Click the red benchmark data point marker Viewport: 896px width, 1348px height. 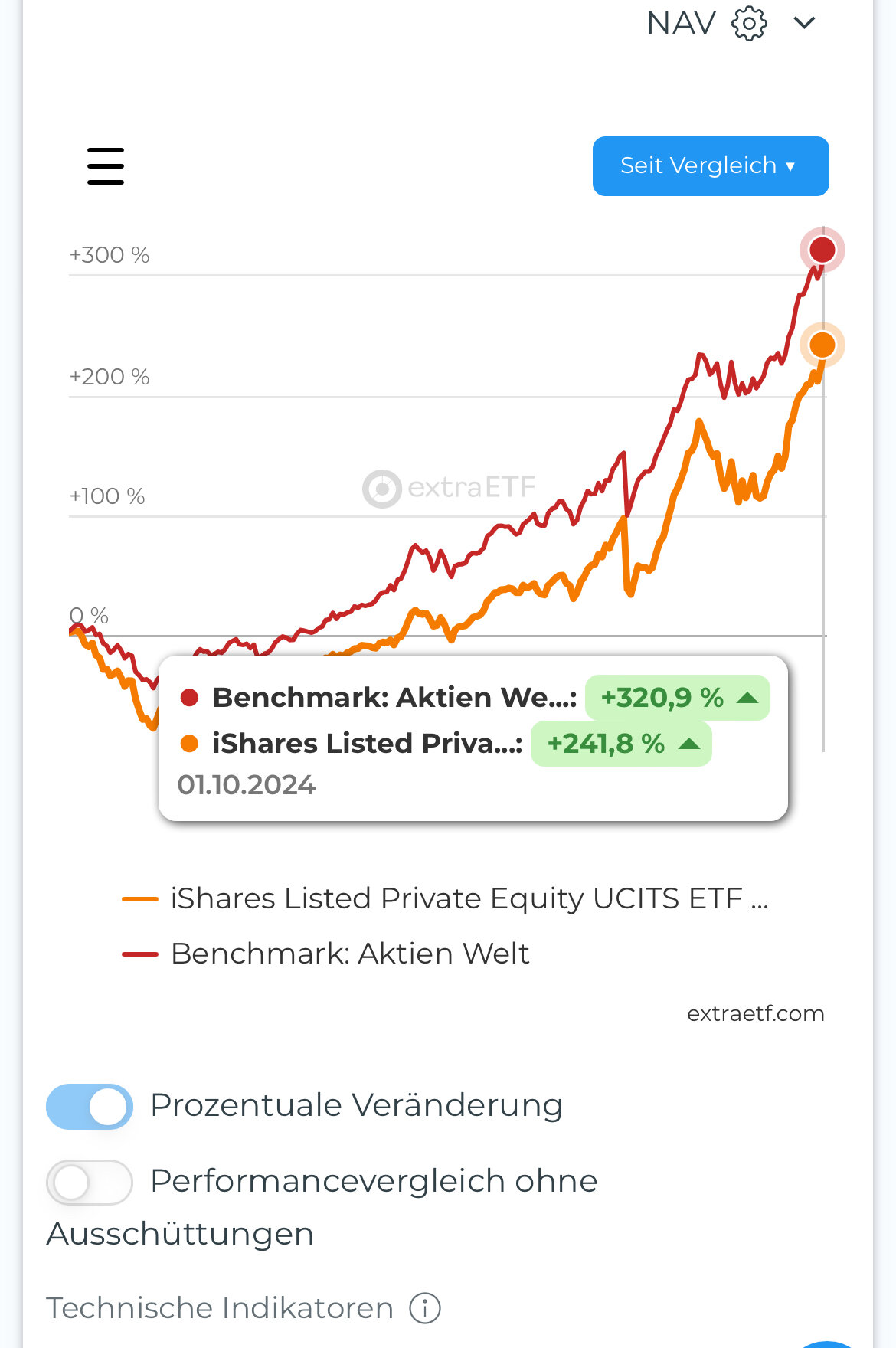tap(822, 250)
